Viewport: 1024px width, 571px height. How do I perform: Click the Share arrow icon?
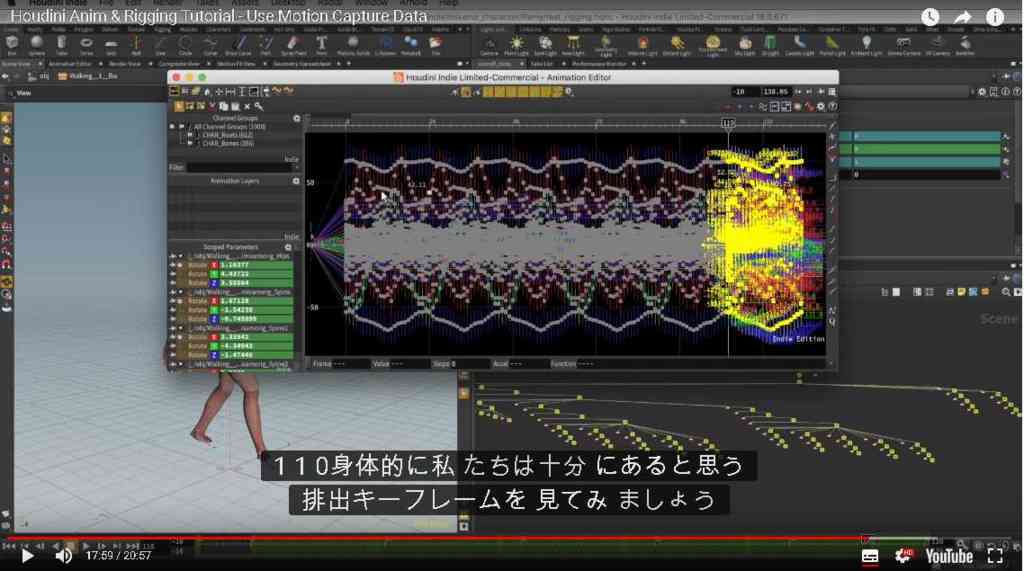click(963, 17)
